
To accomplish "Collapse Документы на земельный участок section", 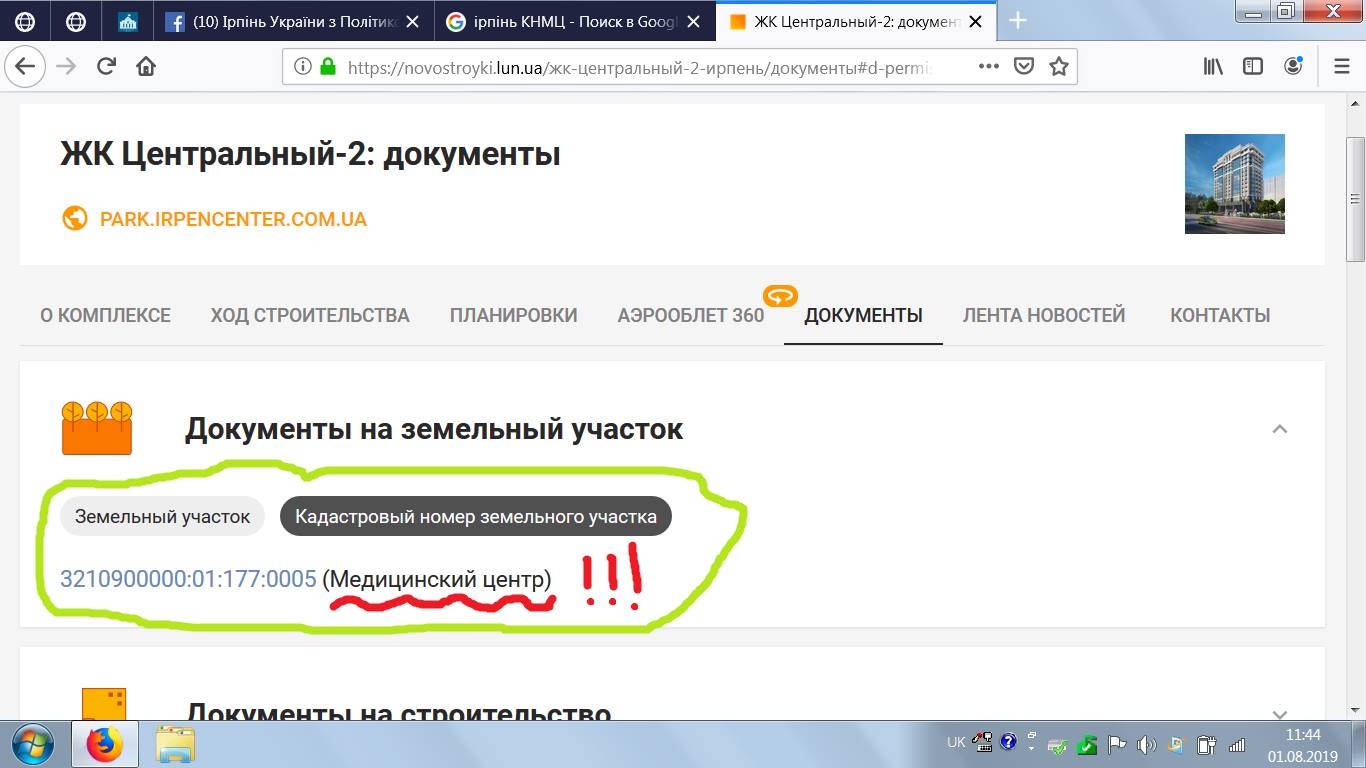I will (x=1279, y=429).
